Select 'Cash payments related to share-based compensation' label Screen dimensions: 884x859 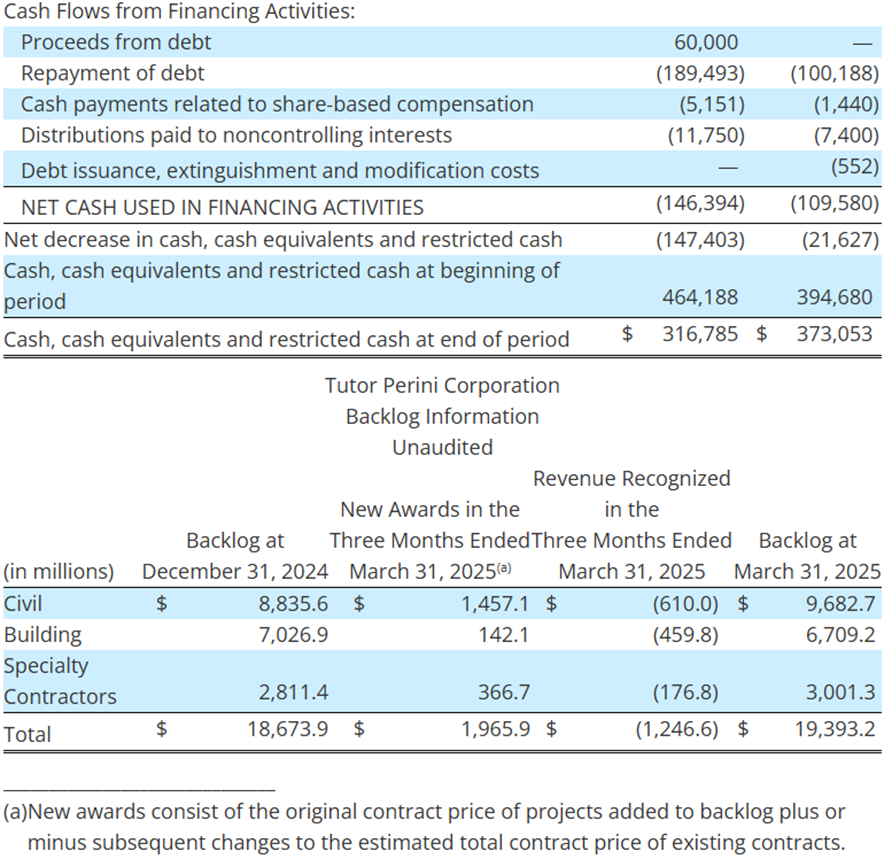(x=277, y=104)
